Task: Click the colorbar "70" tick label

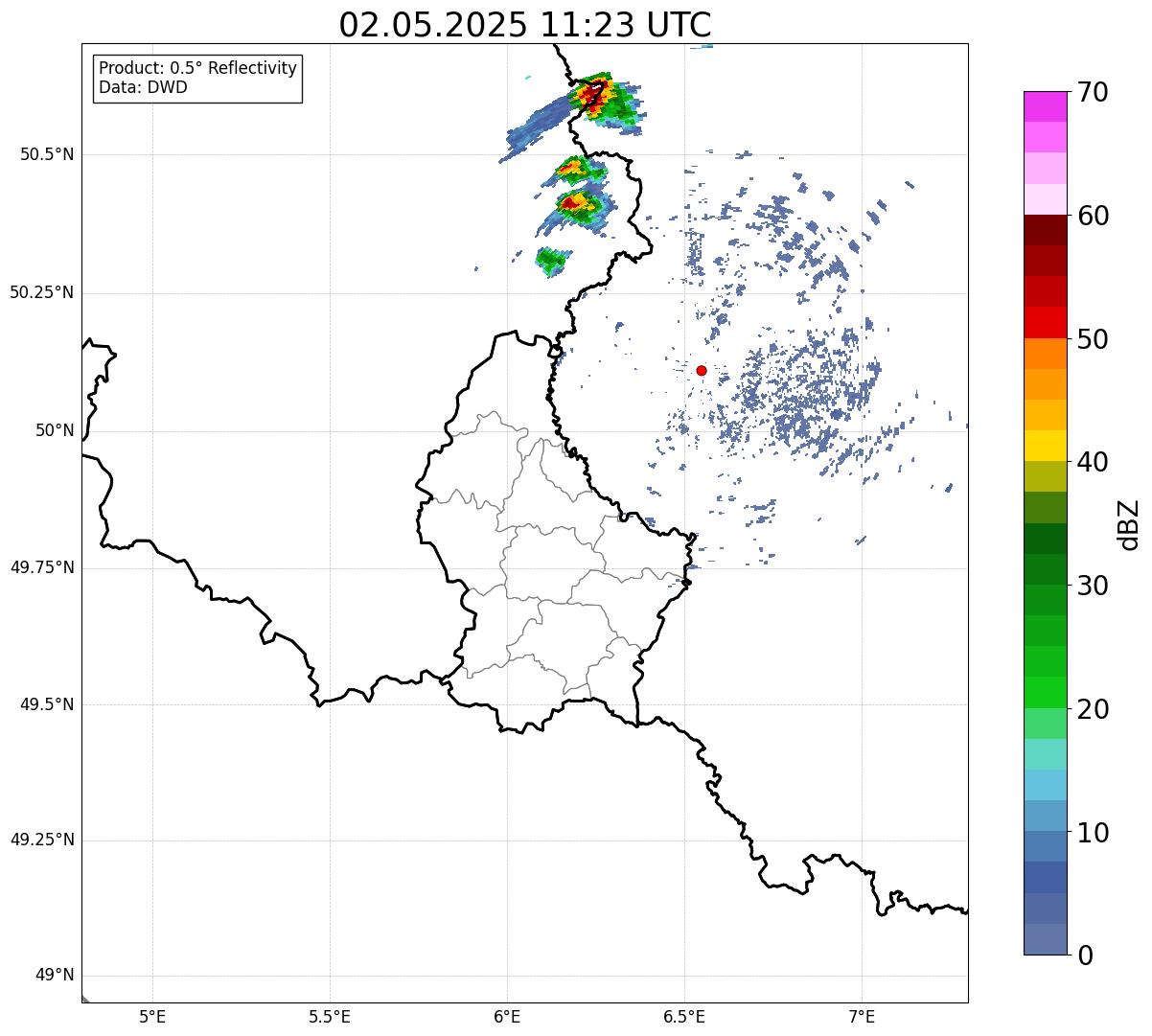Action: click(1094, 92)
